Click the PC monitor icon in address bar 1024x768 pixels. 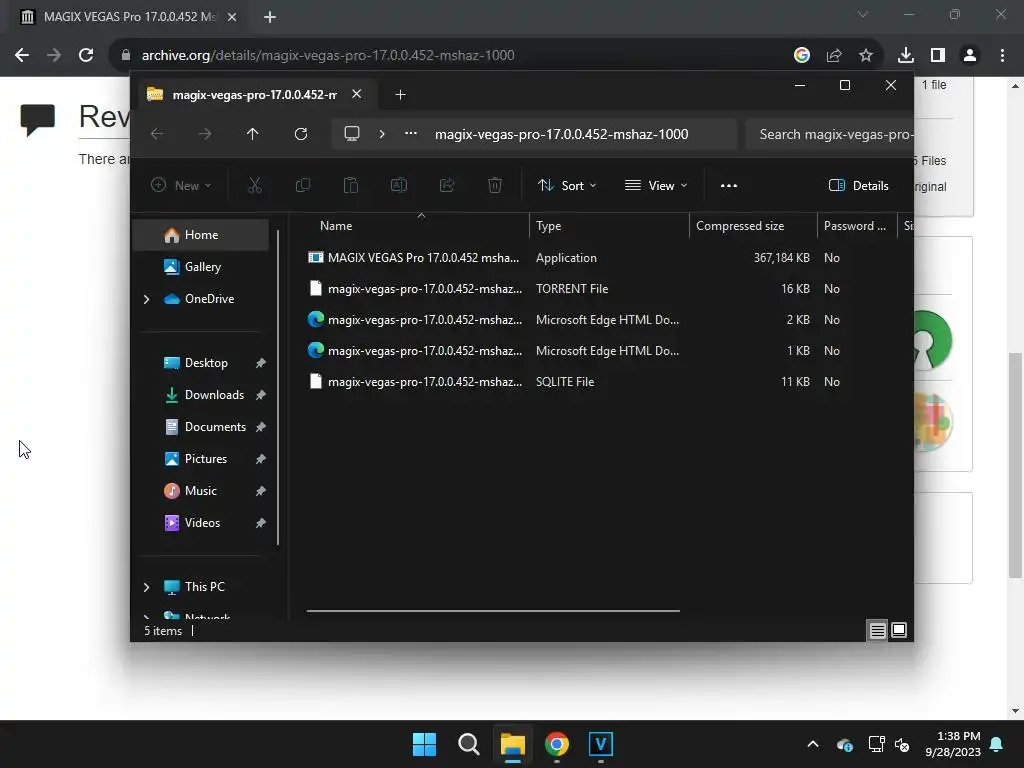pos(352,134)
